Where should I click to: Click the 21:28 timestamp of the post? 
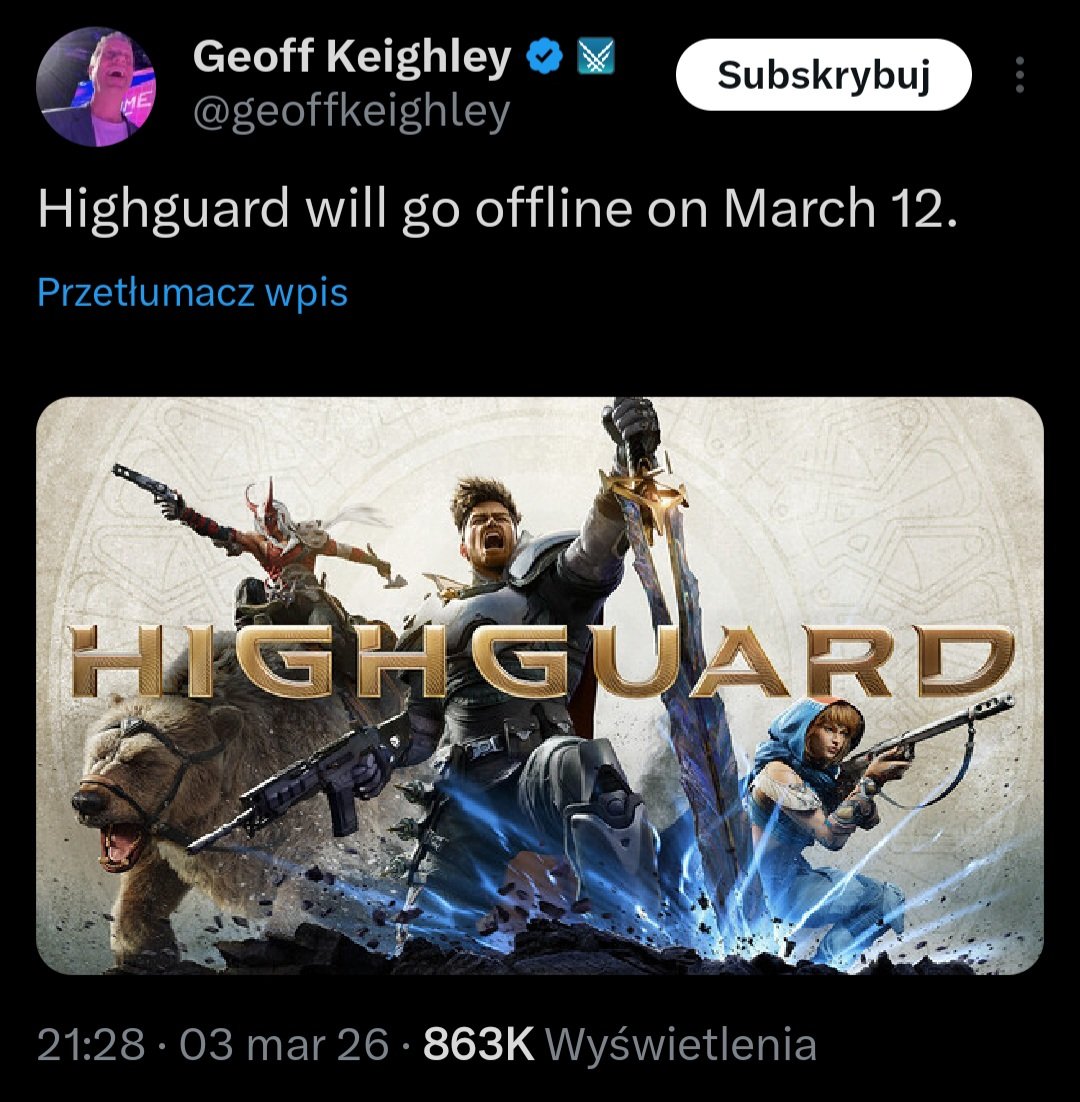point(91,1044)
